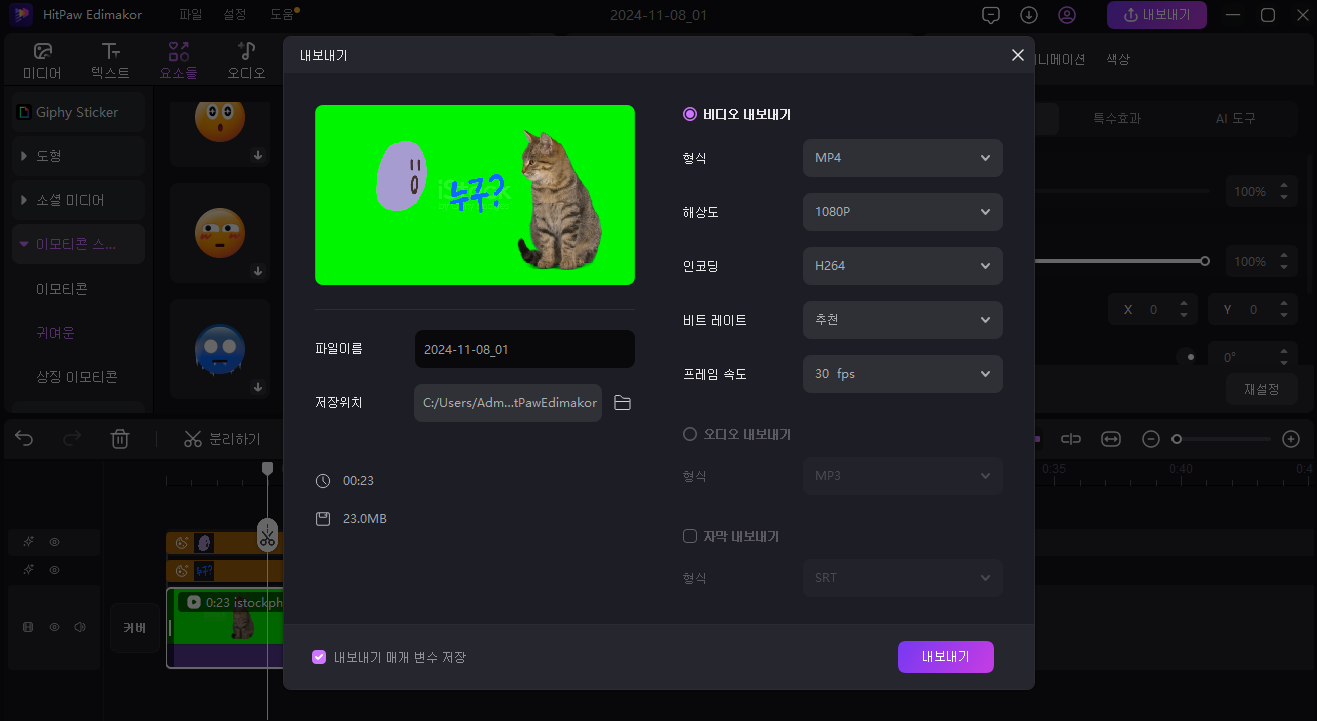Open the 해상도 1080P dropdown
The image size is (1317, 721).
tap(902, 212)
